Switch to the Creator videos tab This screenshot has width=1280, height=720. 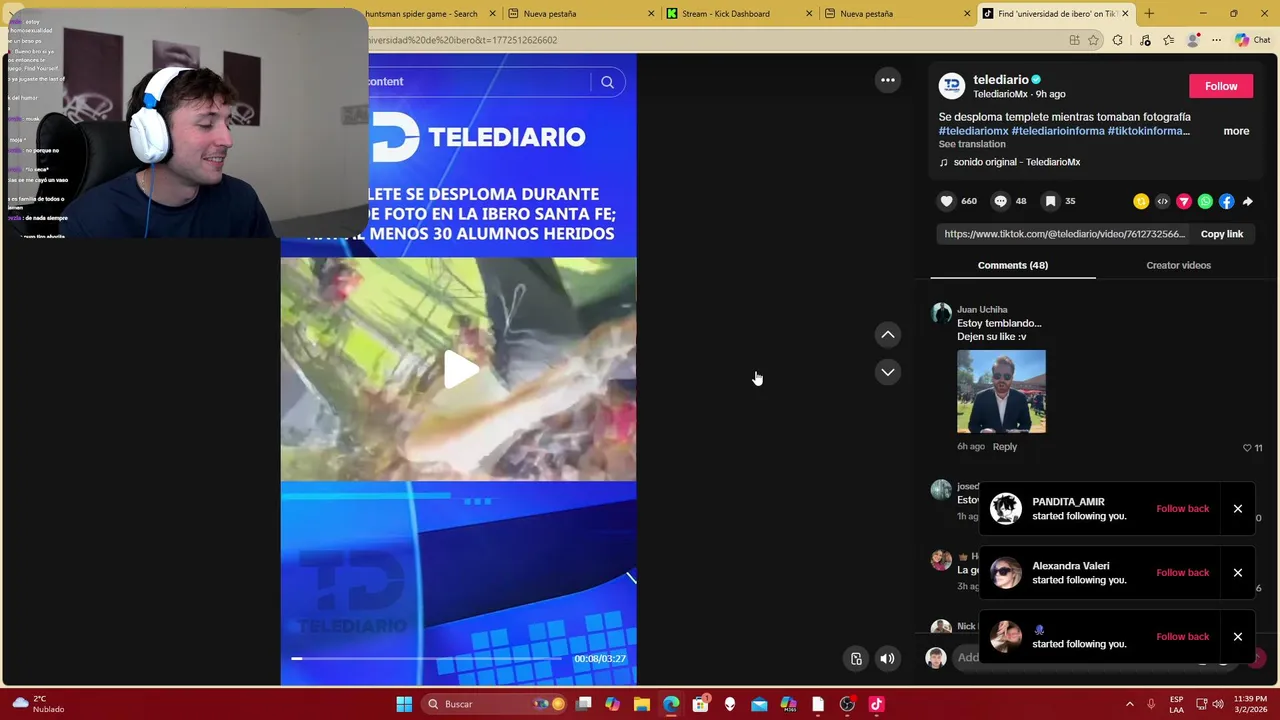click(x=1178, y=265)
